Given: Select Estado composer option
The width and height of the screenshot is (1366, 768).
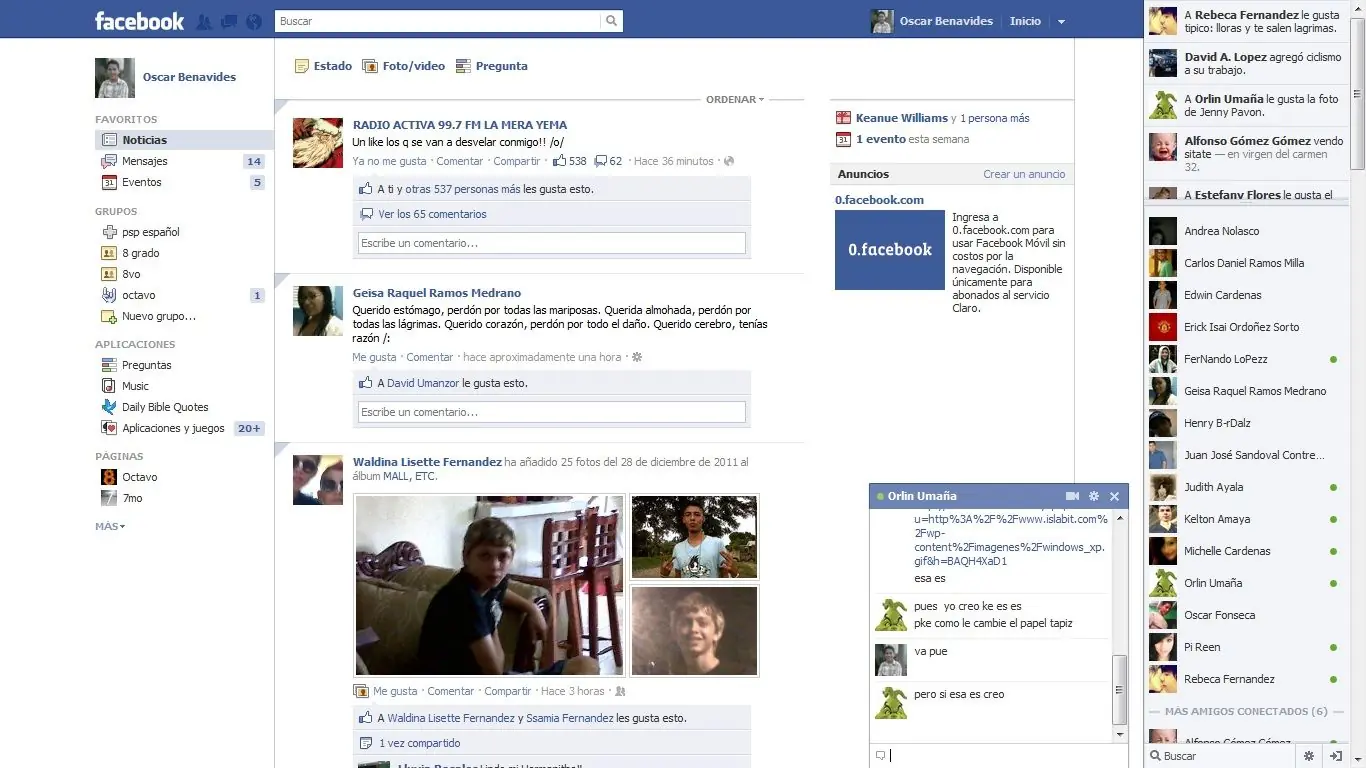Looking at the screenshot, I should point(323,66).
